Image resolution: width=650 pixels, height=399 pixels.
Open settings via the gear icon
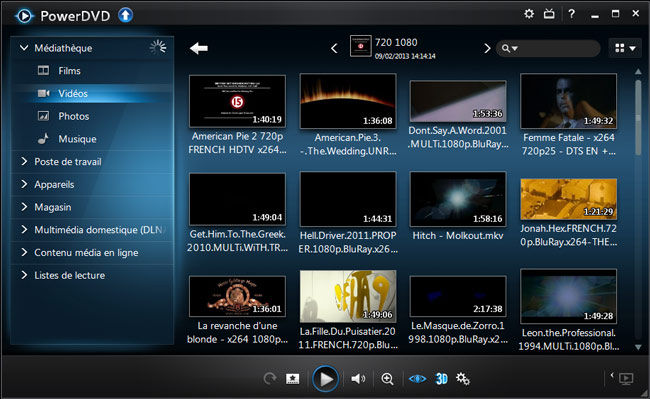(x=529, y=14)
